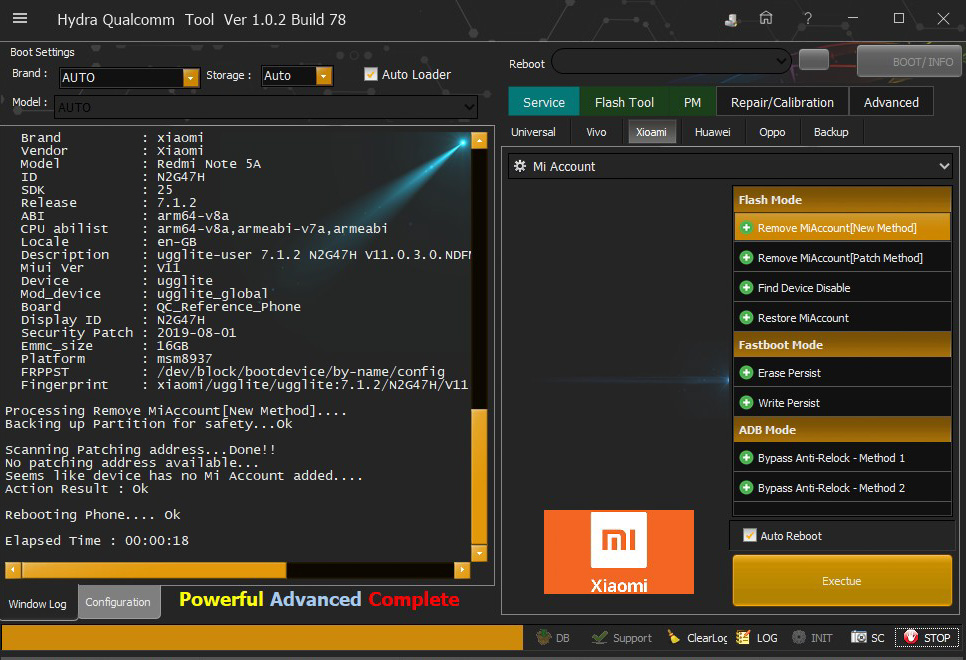The image size is (966, 660).
Task: Click the orange progress bar at bottom
Action: 262,638
